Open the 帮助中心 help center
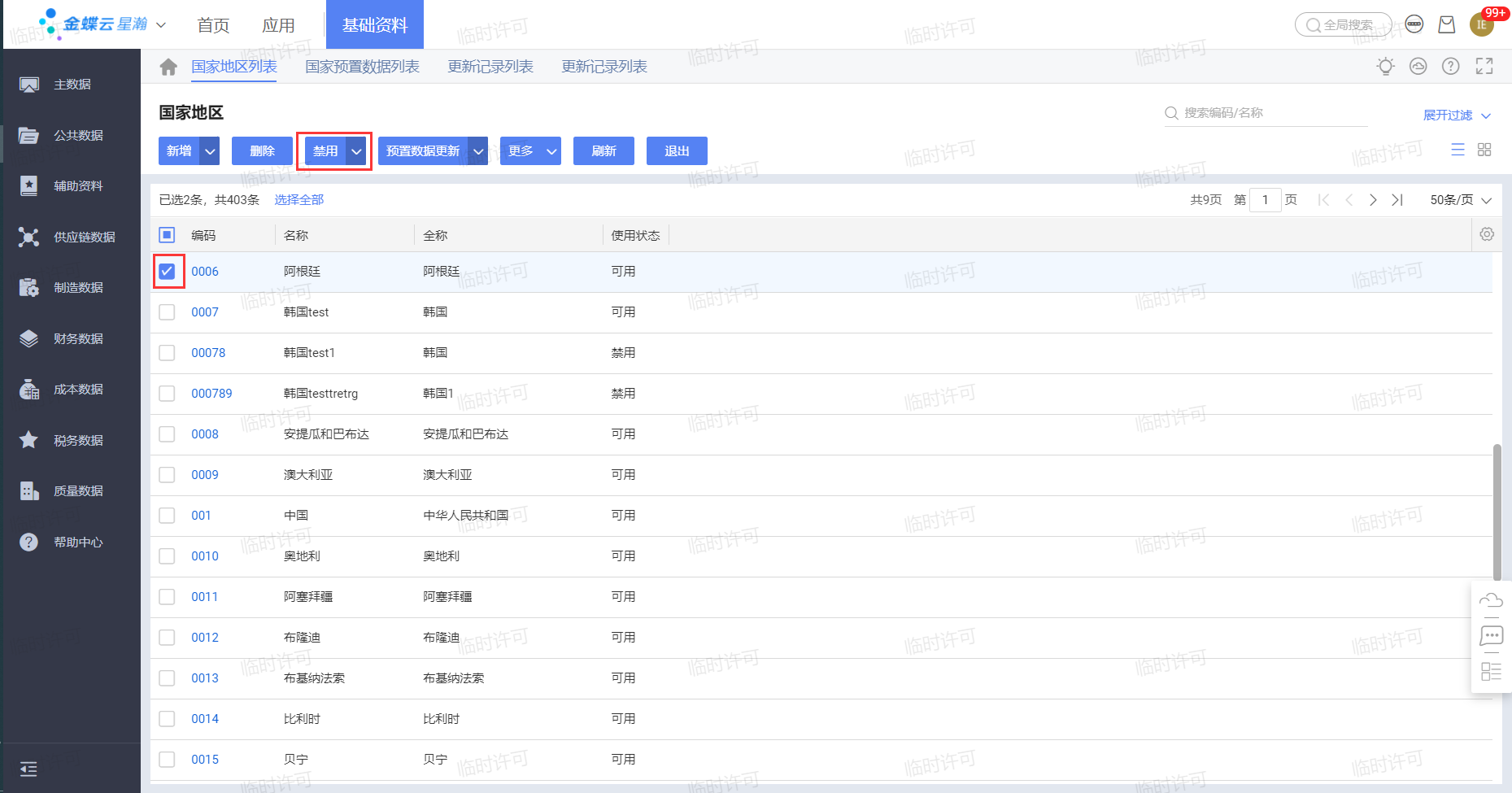This screenshot has width=1512, height=793. 72,542
